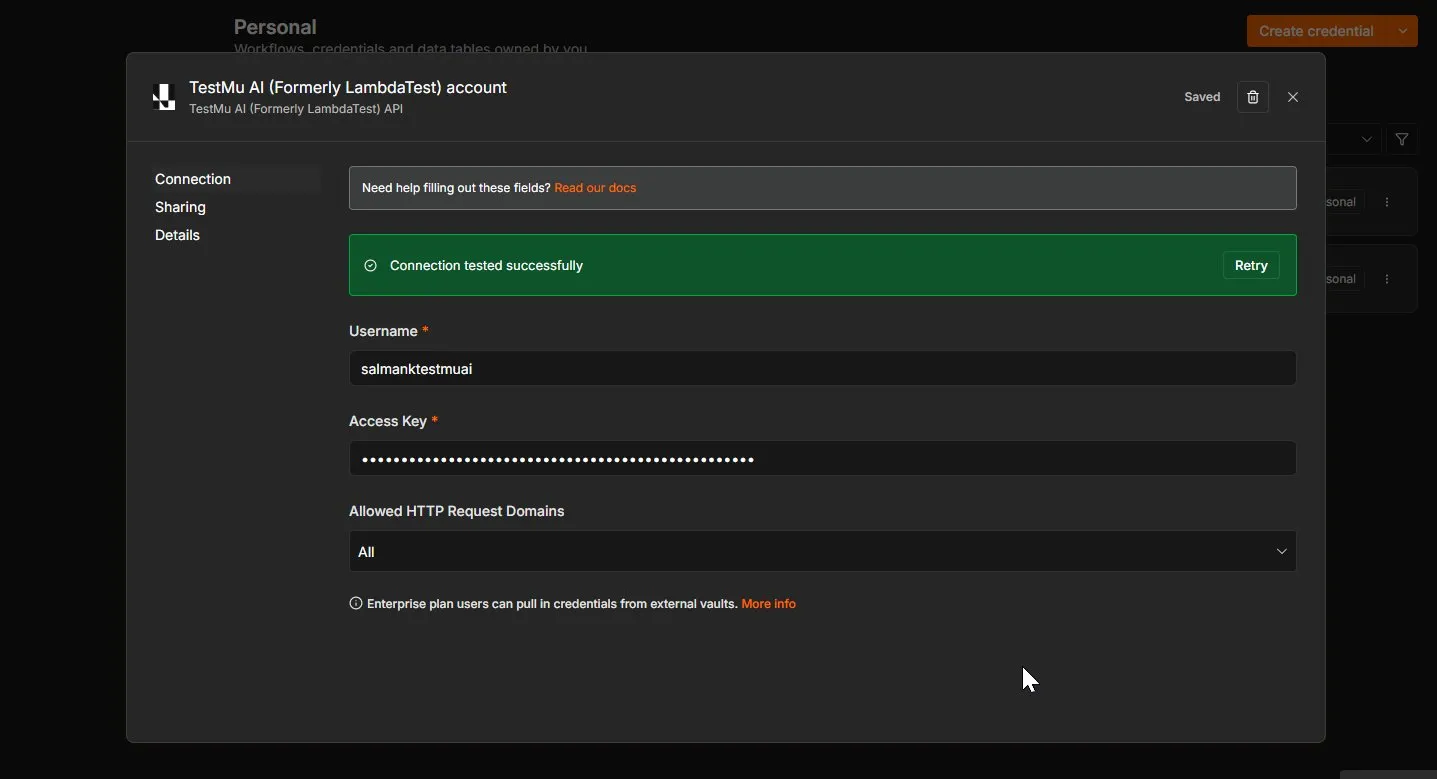Click the Saved status text
The height and width of the screenshot is (779, 1437).
tap(1202, 97)
